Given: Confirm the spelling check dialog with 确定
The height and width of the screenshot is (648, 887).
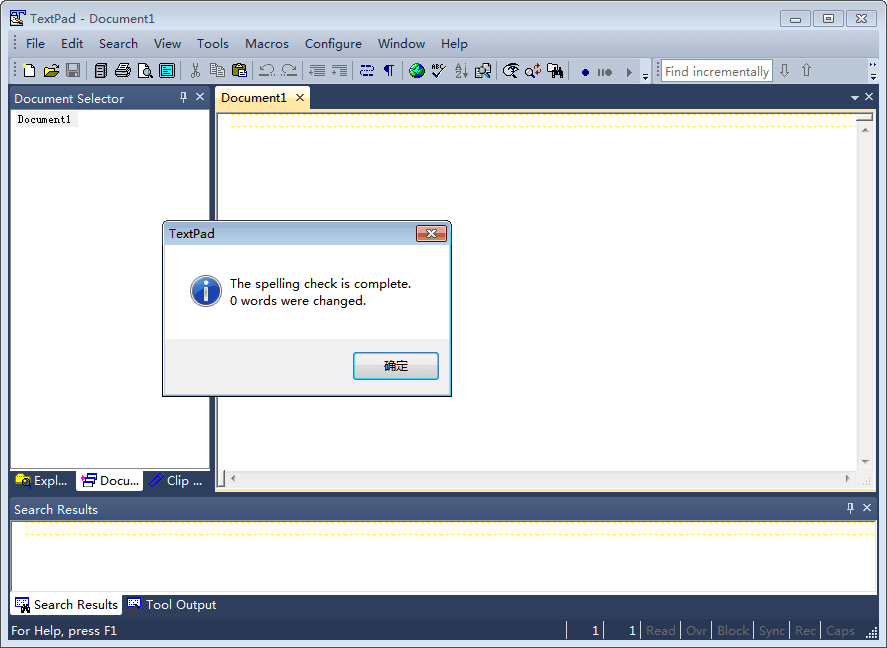Looking at the screenshot, I should click(x=396, y=366).
